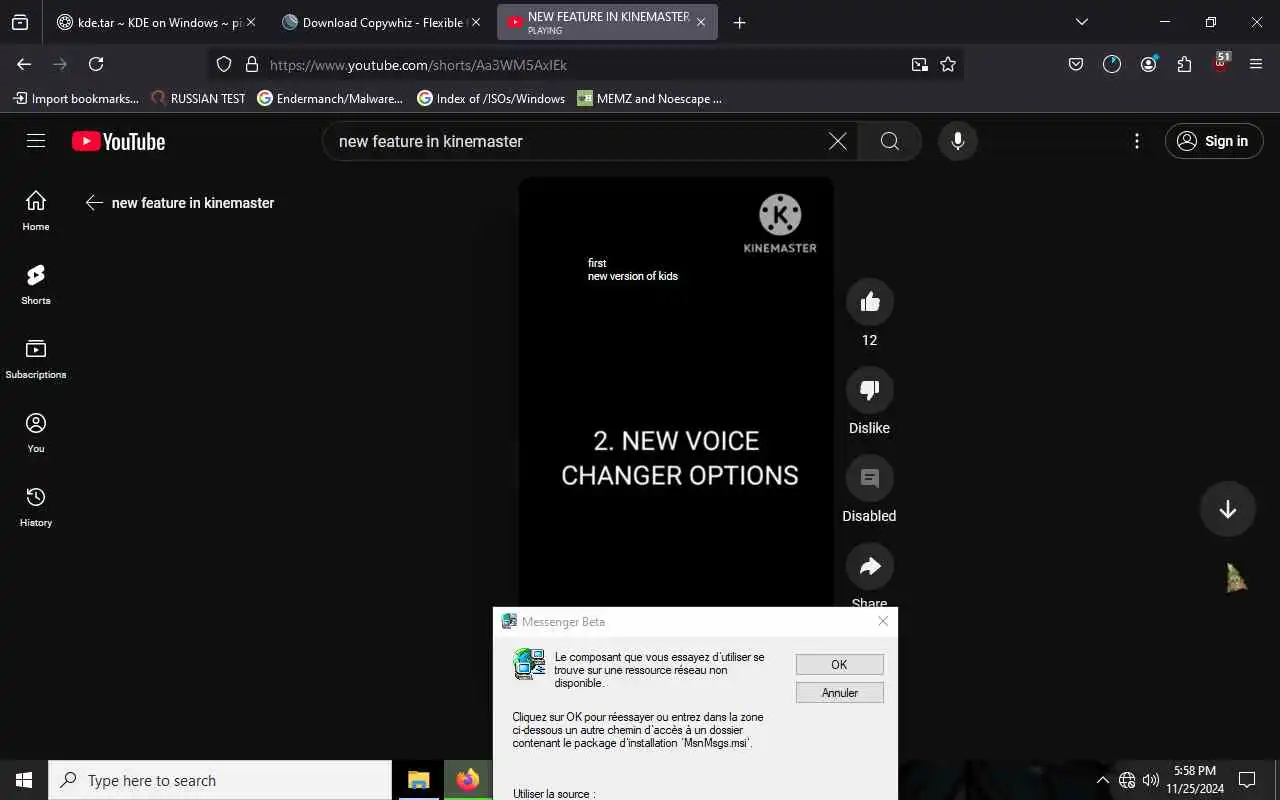Open the Extensions puzzle icon
The width and height of the screenshot is (1280, 800).
[1184, 64]
